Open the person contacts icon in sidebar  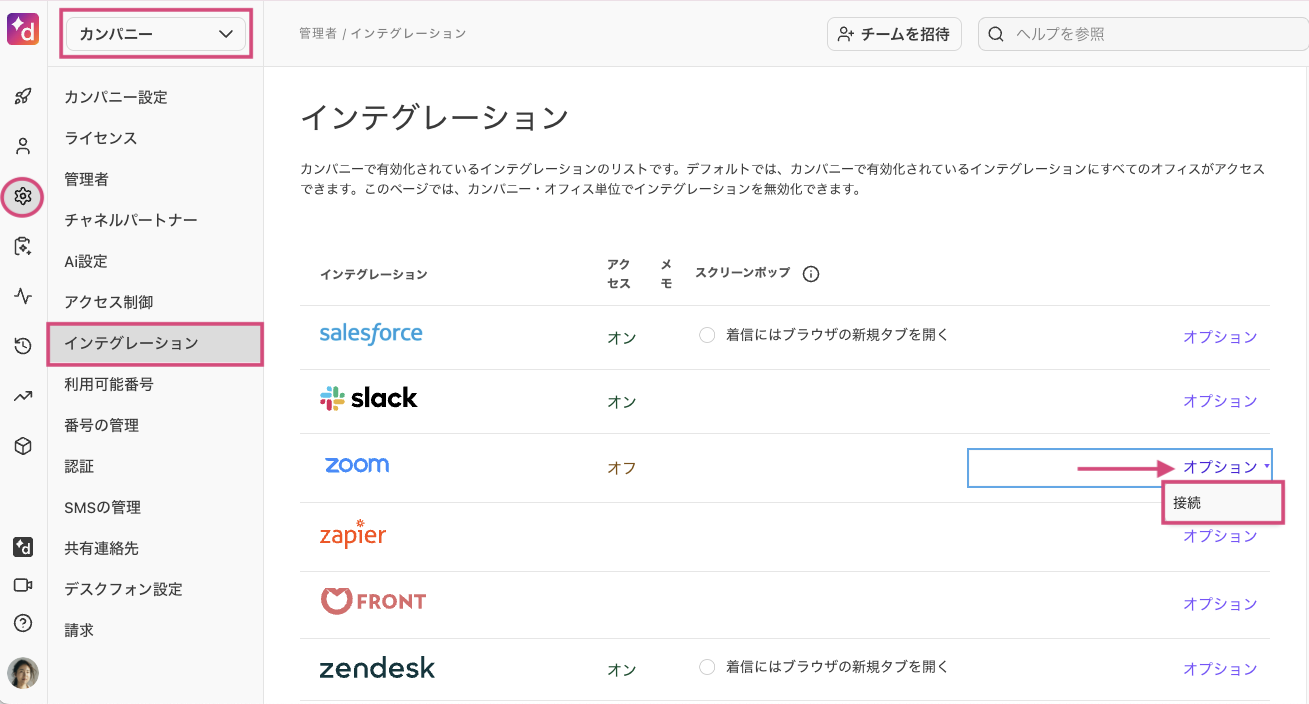[x=23, y=146]
